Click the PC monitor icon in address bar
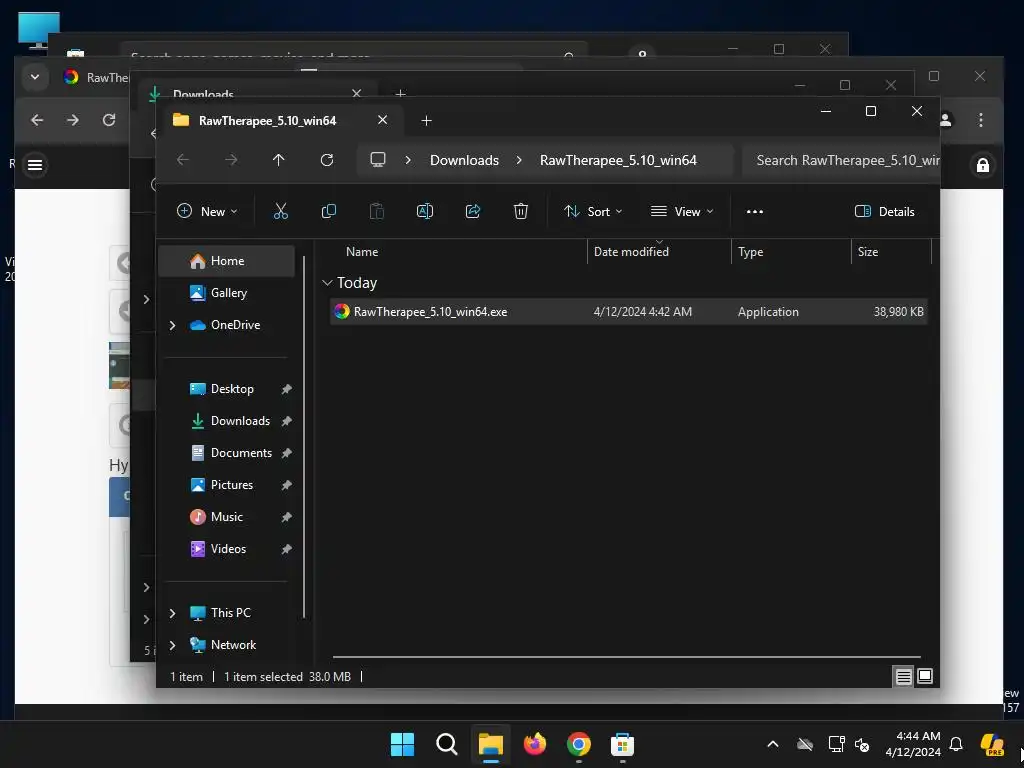The height and width of the screenshot is (768, 1024). click(377, 159)
